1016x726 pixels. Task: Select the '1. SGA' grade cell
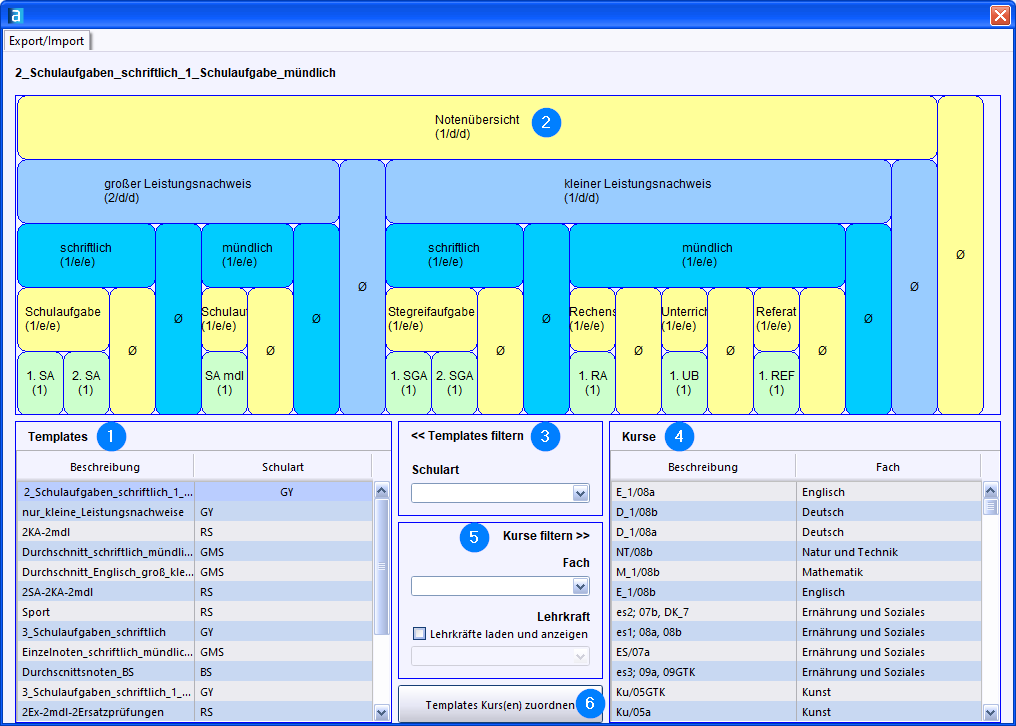pyautogui.click(x=408, y=382)
